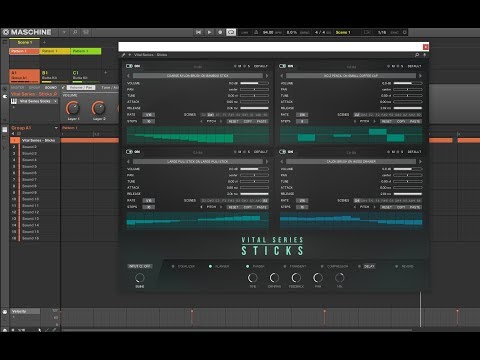The image size is (480, 360).
Task: Open plug-in header search magnifier icon
Action: tap(417, 55)
